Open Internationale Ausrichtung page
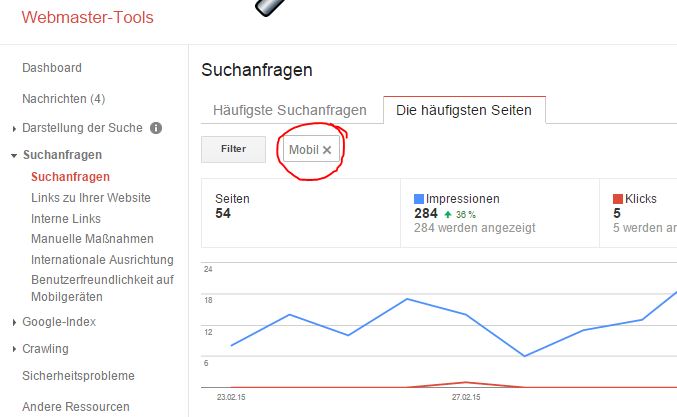677x417 pixels. pyautogui.click(x=102, y=260)
